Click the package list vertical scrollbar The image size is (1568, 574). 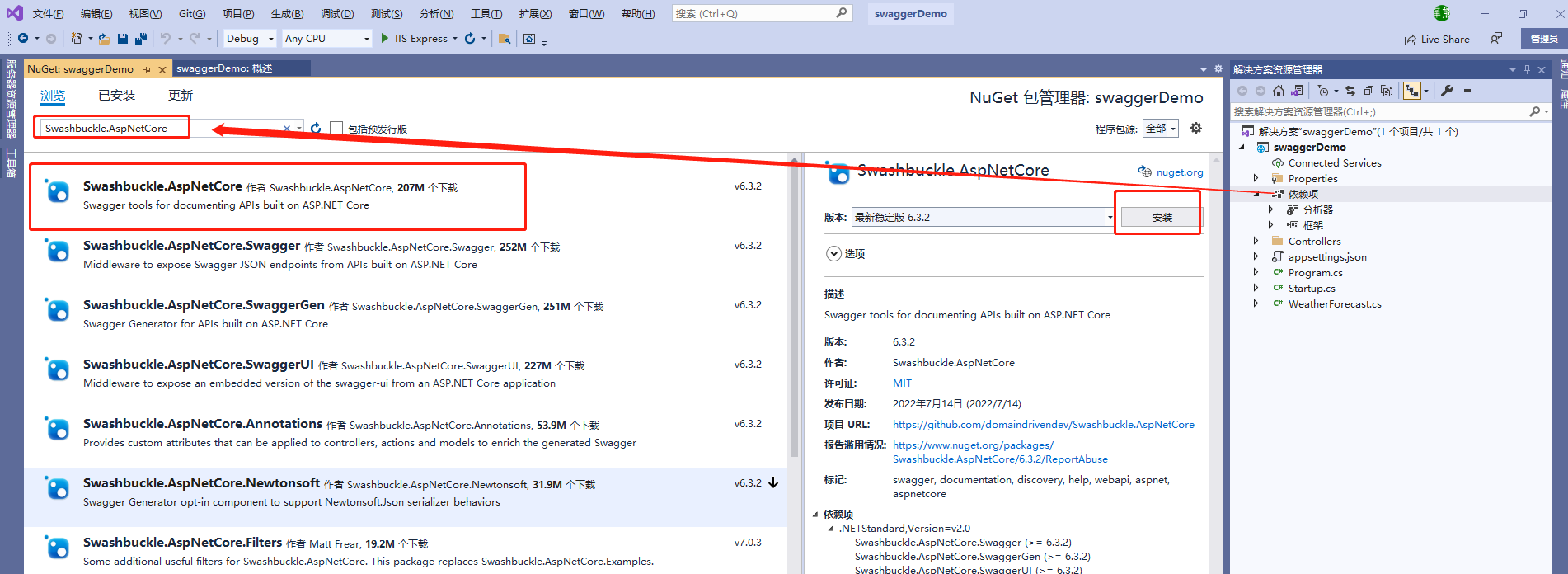[x=794, y=310]
